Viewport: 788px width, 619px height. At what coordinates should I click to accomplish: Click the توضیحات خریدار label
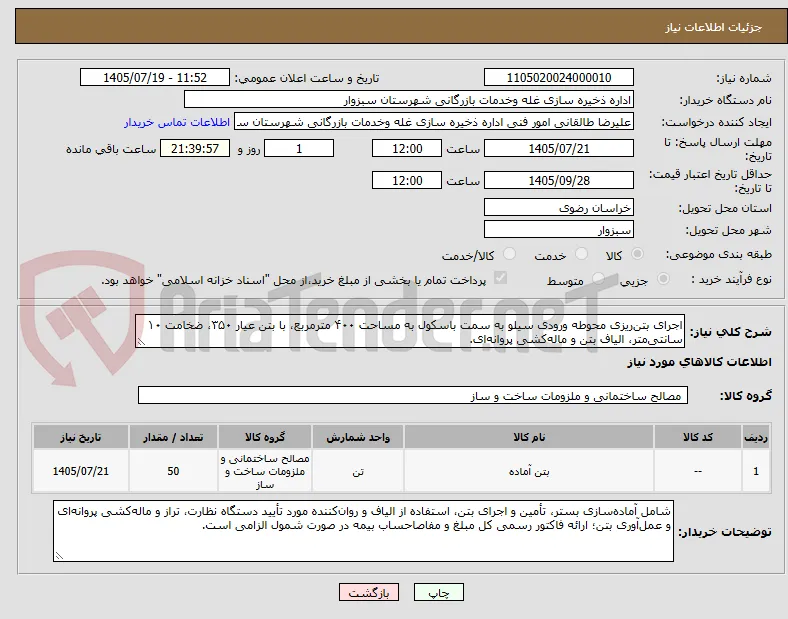coord(725,532)
